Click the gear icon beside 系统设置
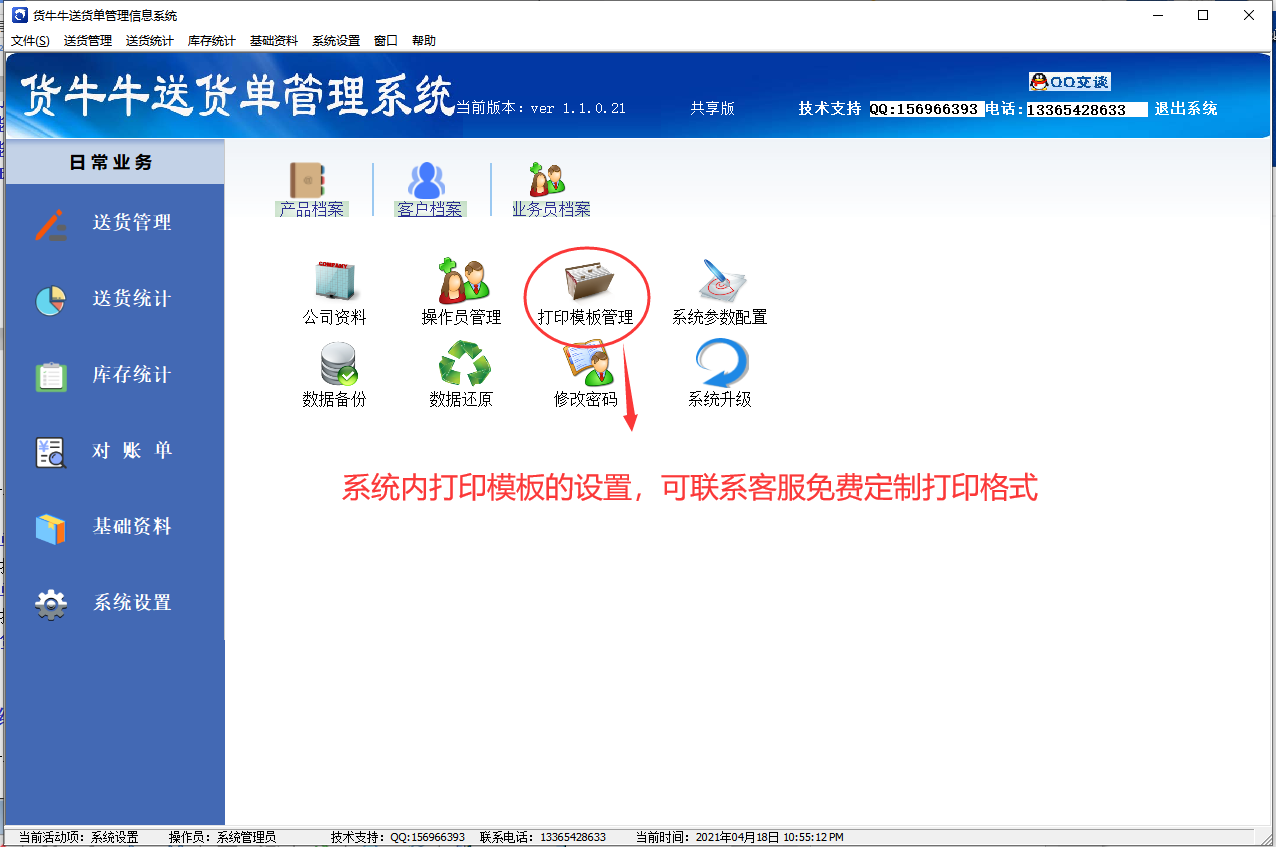 tap(51, 604)
